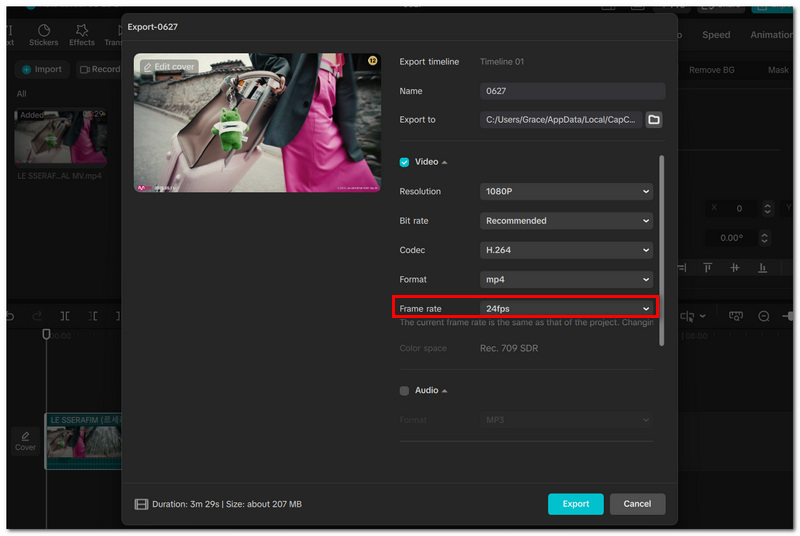800x536 pixels.
Task: Click the Export button
Action: pyautogui.click(x=576, y=504)
